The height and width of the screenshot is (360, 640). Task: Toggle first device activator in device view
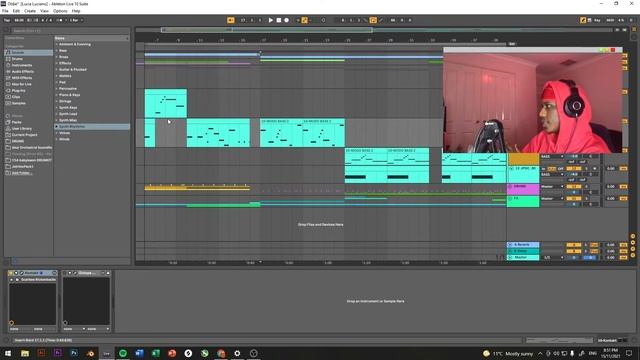click(x=11, y=273)
